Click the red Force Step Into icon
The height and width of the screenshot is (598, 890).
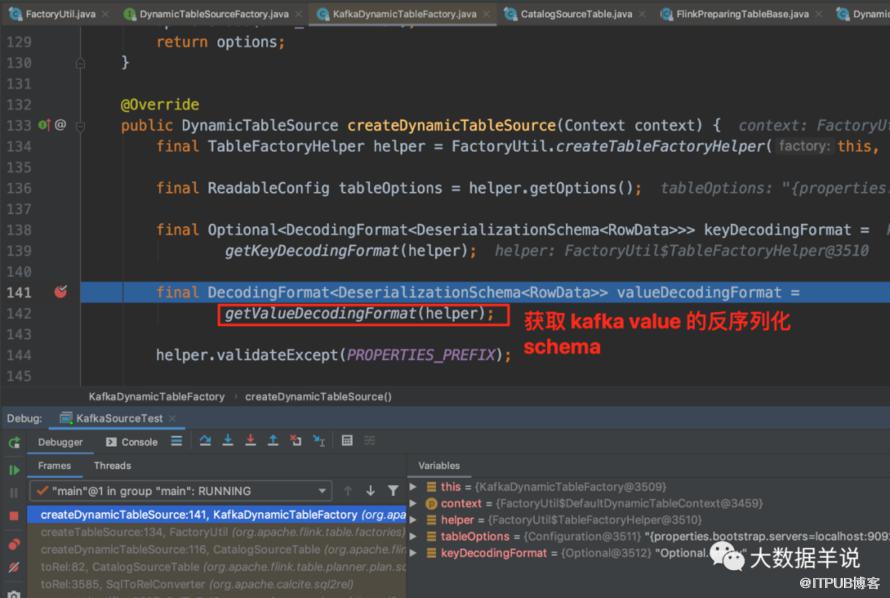(250, 441)
